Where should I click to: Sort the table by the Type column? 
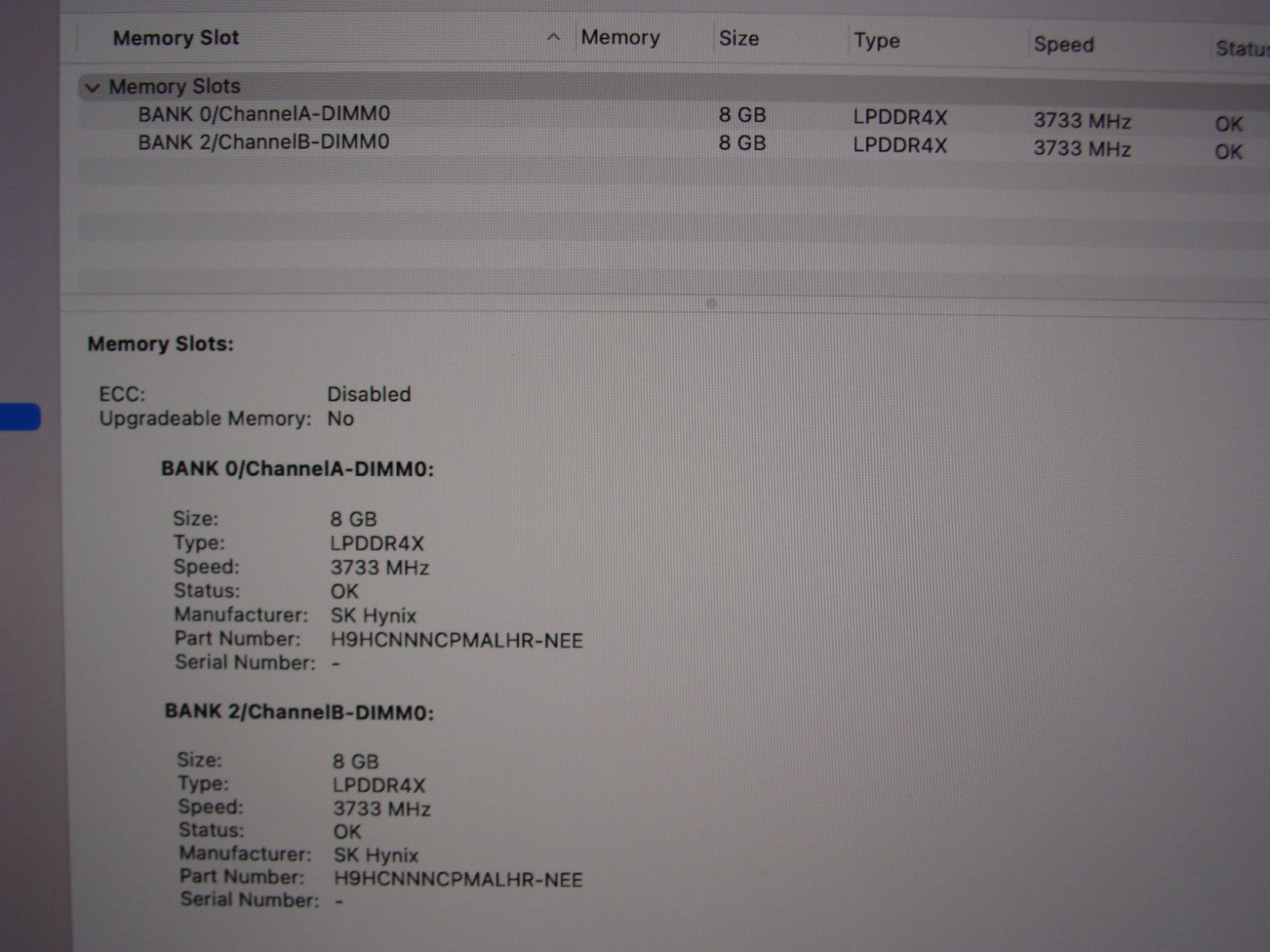(x=876, y=40)
